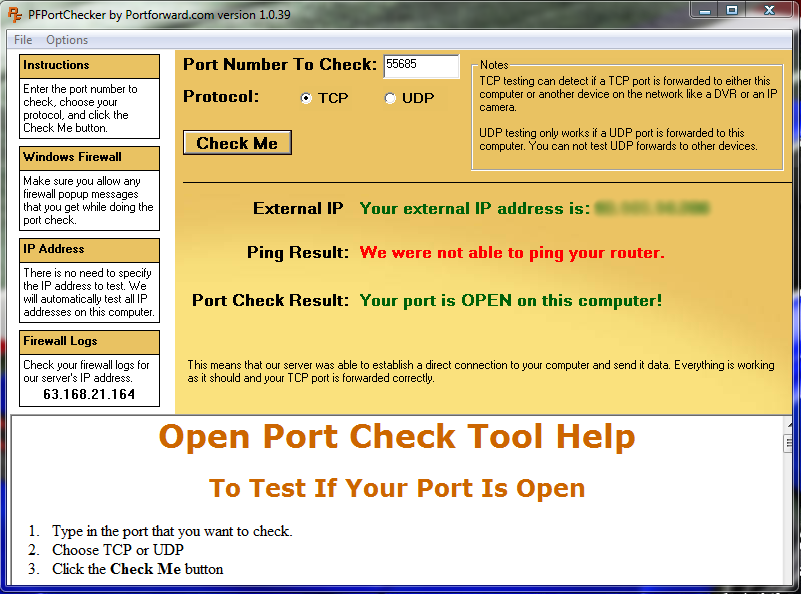Click the Instructions panel header
801x594 pixels.
[89, 66]
